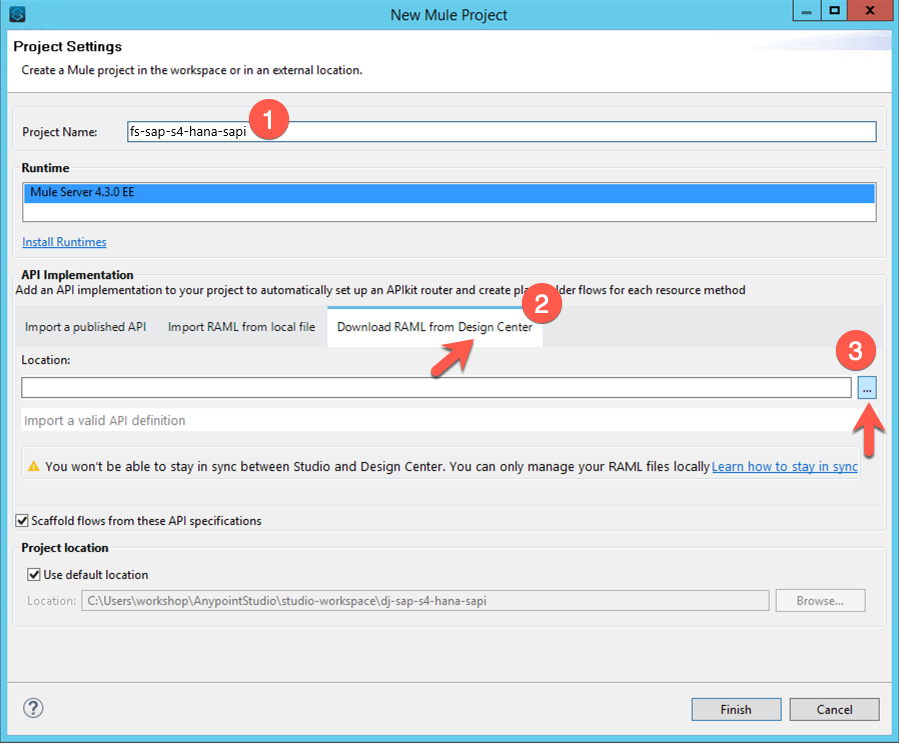The image size is (899, 744).
Task: Click the Project Name input field
Action: point(501,131)
